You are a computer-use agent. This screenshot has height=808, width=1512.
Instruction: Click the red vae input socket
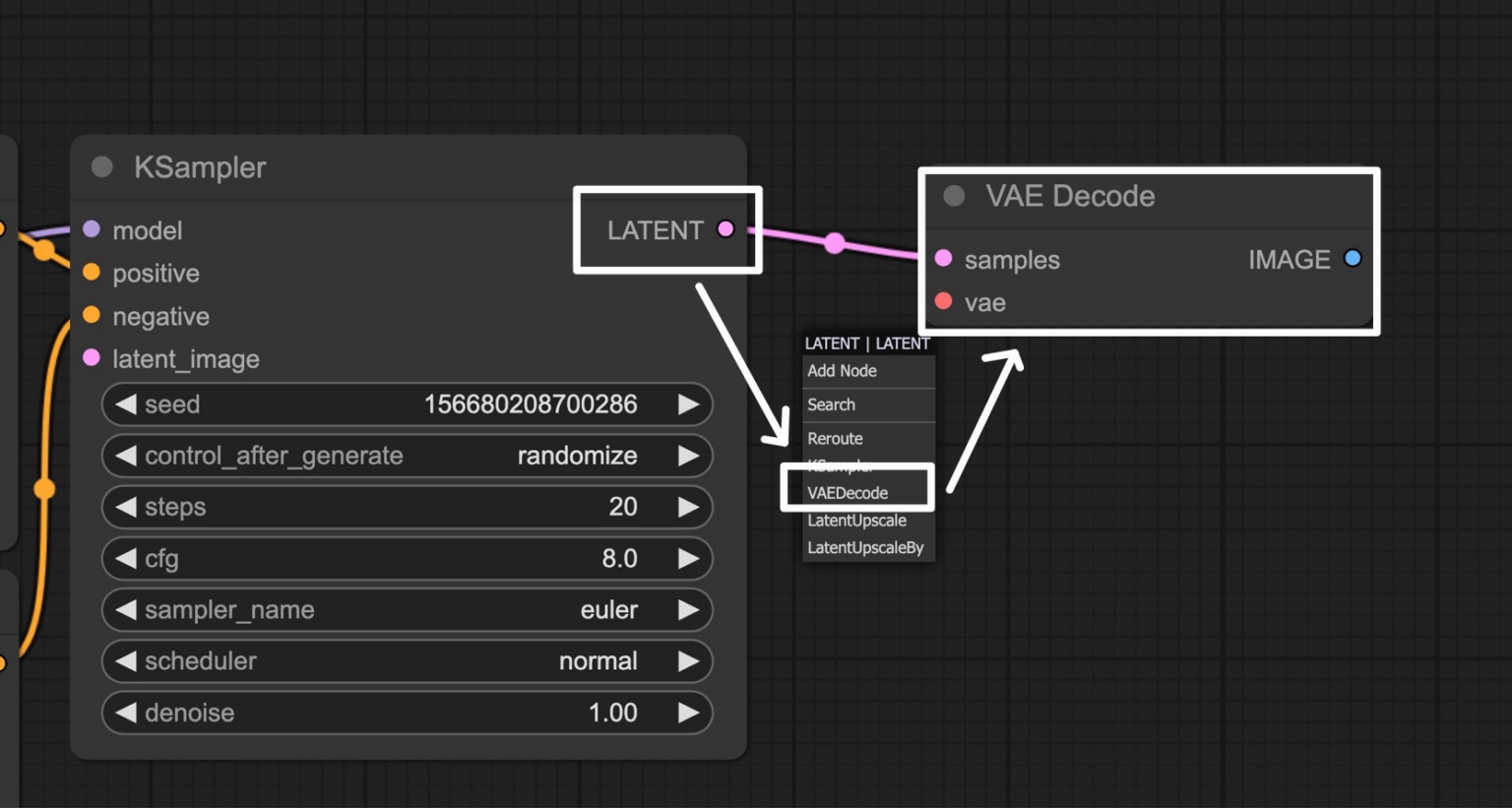pyautogui.click(x=943, y=301)
